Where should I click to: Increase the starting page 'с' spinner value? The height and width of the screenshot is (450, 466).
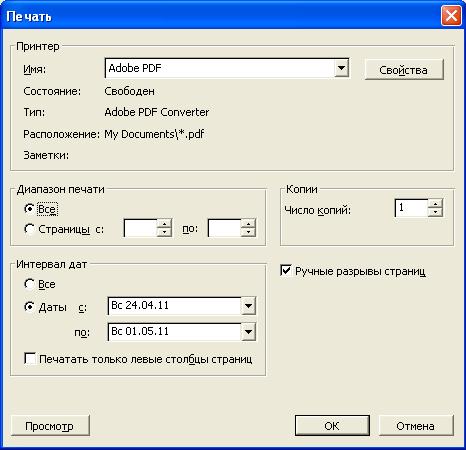(164, 223)
